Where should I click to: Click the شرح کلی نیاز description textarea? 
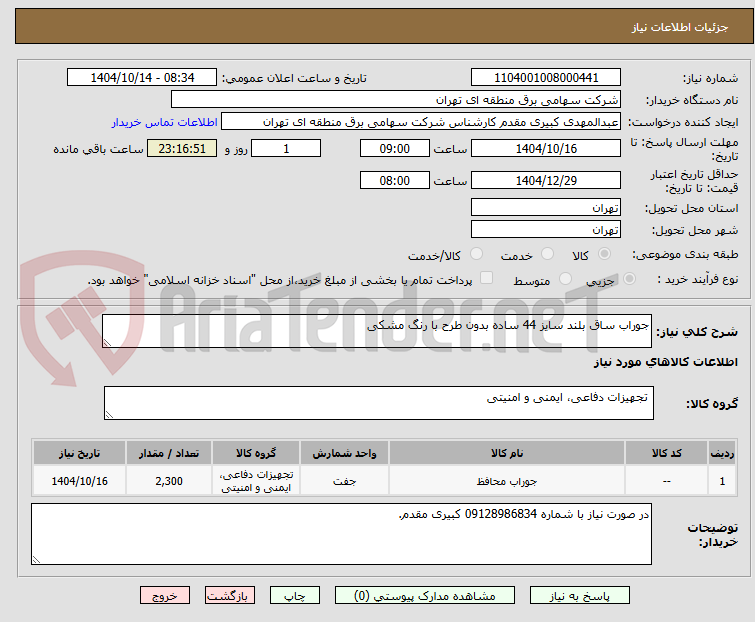tap(377, 331)
